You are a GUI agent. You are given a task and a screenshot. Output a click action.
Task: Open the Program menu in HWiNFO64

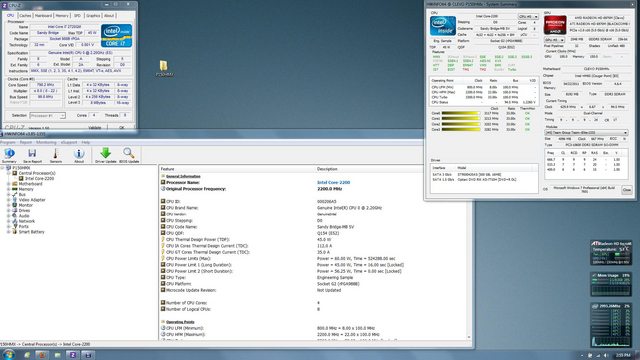pyautogui.click(x=8, y=142)
